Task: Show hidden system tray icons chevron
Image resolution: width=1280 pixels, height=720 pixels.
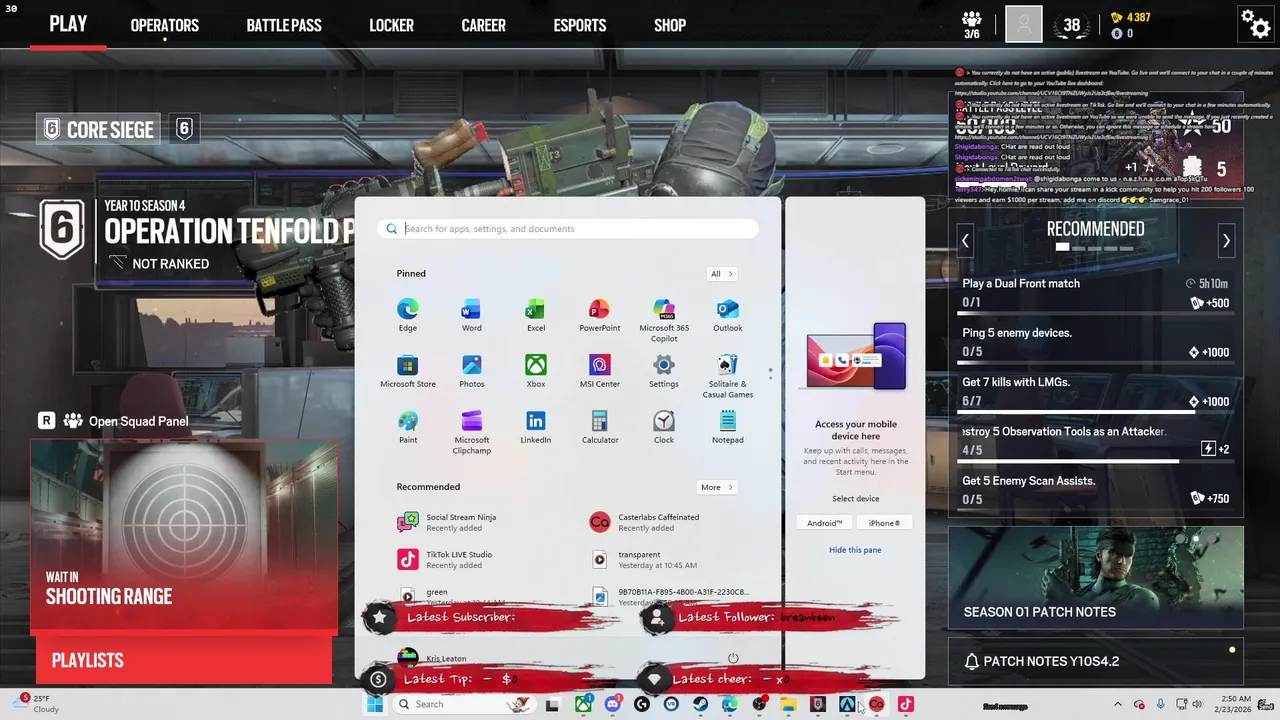Action: click(1118, 704)
